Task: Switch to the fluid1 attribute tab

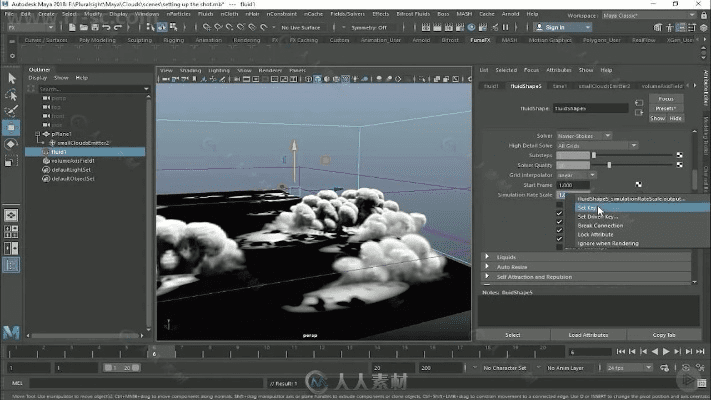Action: pyautogui.click(x=491, y=85)
